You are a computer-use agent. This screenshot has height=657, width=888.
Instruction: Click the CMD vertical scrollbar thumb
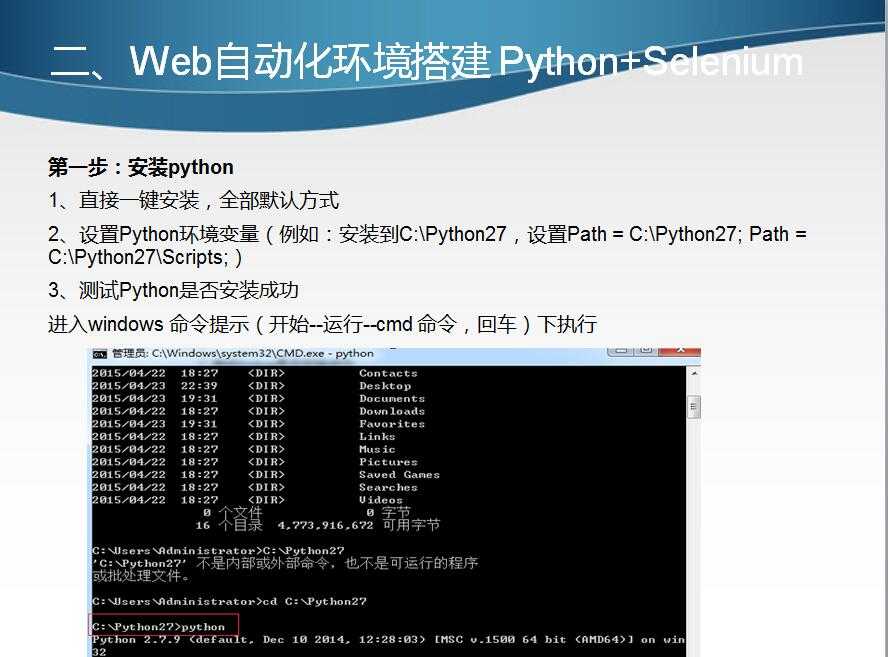point(694,407)
